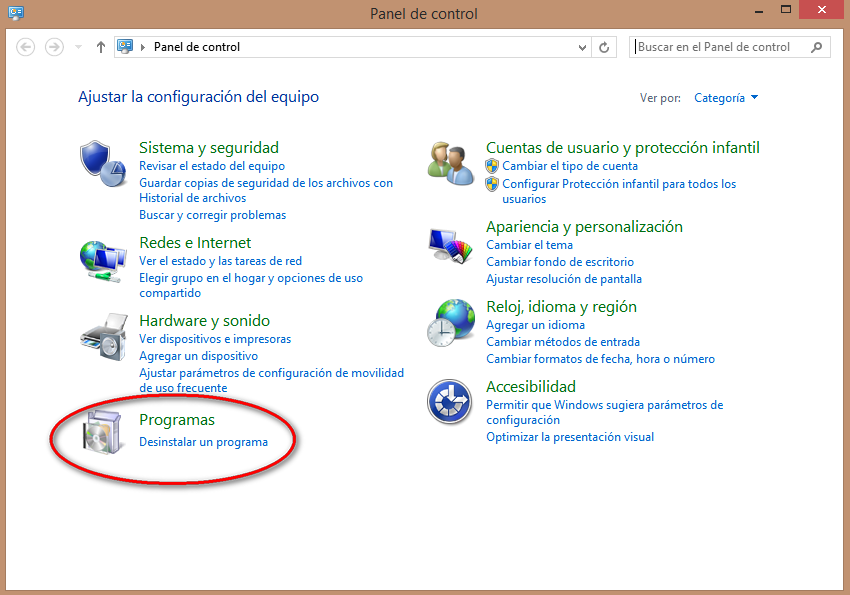Screen dimensions: 850x595
Task: Open Revisar el estado del equipo
Action: coord(212,166)
